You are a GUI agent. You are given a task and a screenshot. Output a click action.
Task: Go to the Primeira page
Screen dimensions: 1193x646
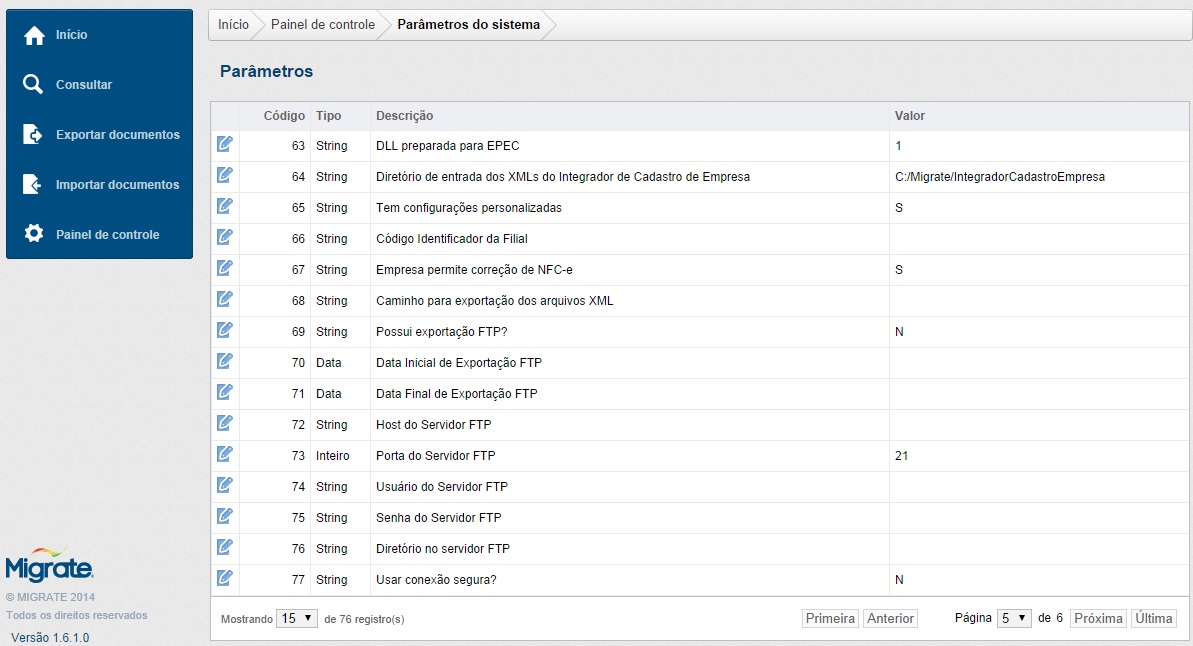click(830, 619)
